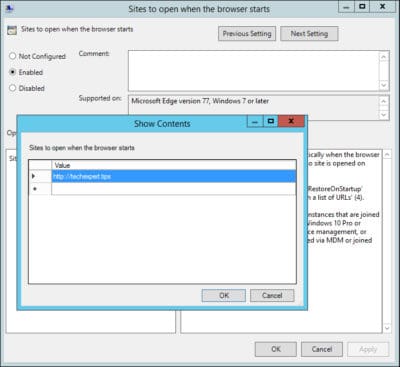400x367 pixels.
Task: Choose the Disabled radio option
Action: click(x=13, y=88)
